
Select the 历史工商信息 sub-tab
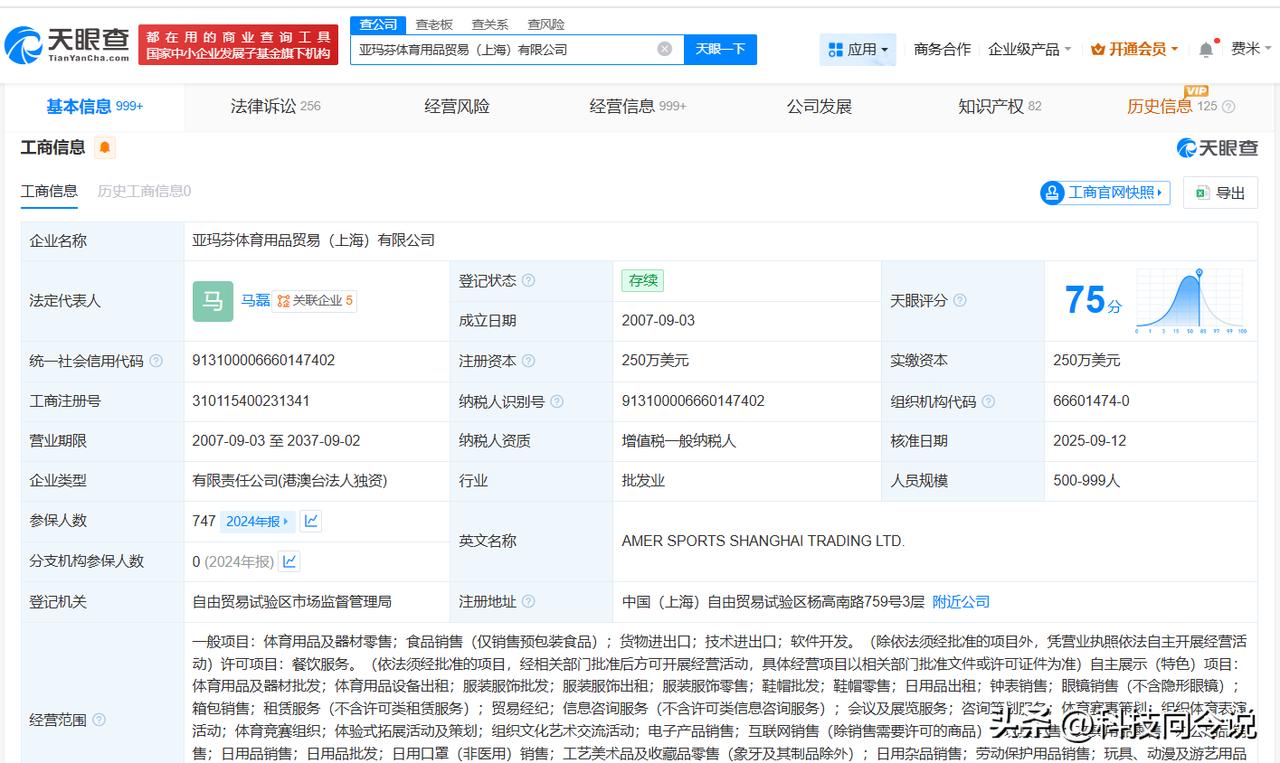[x=144, y=191]
